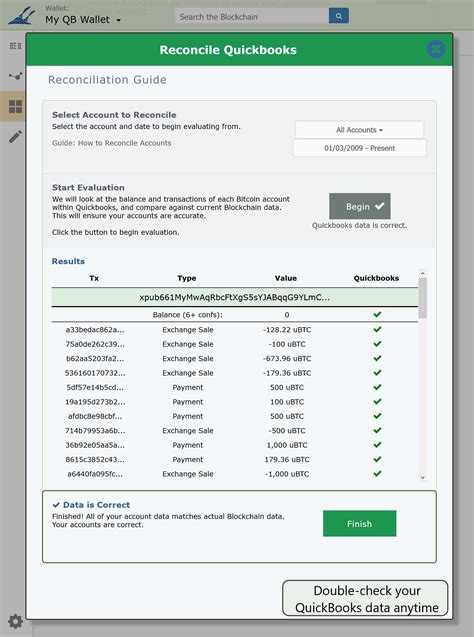Click the results scrollbar down arrow
This screenshot has height=637, width=474.
coord(422,478)
